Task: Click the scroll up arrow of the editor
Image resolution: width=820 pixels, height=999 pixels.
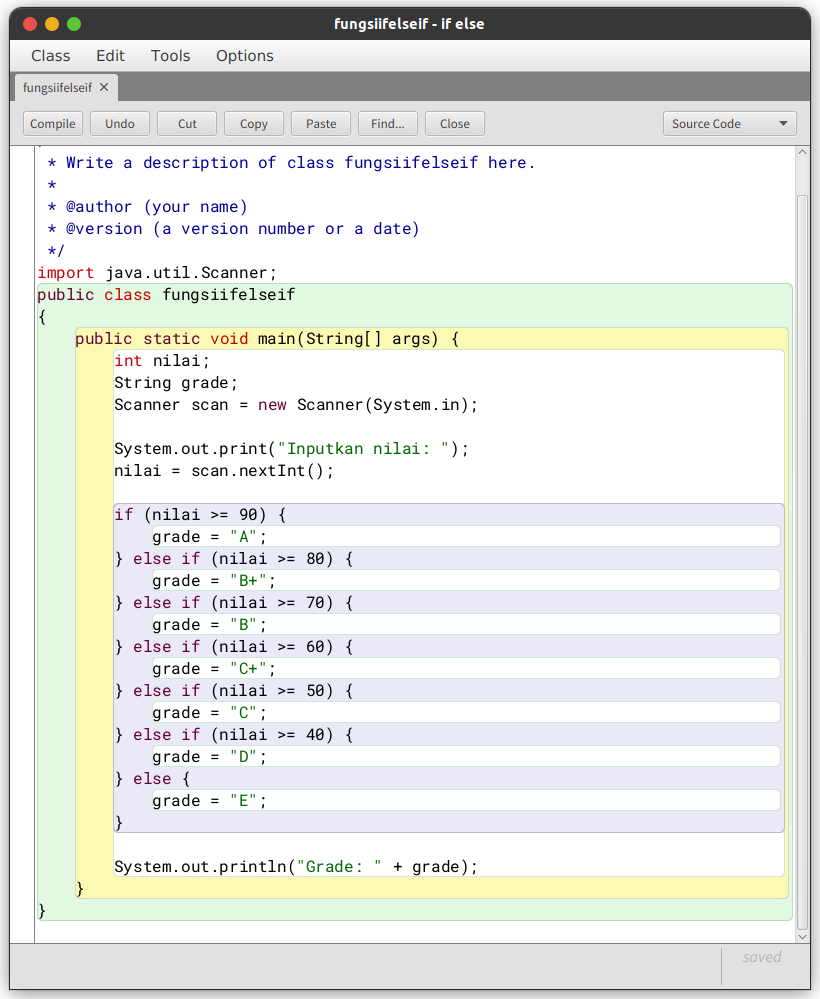Action: click(x=802, y=152)
